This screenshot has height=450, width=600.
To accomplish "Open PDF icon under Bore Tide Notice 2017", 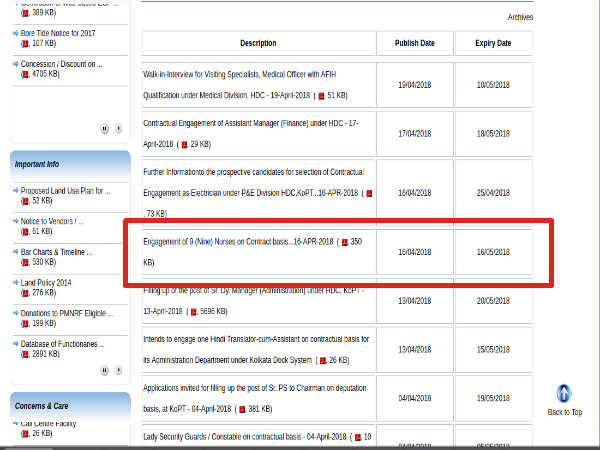I will 25,44.
